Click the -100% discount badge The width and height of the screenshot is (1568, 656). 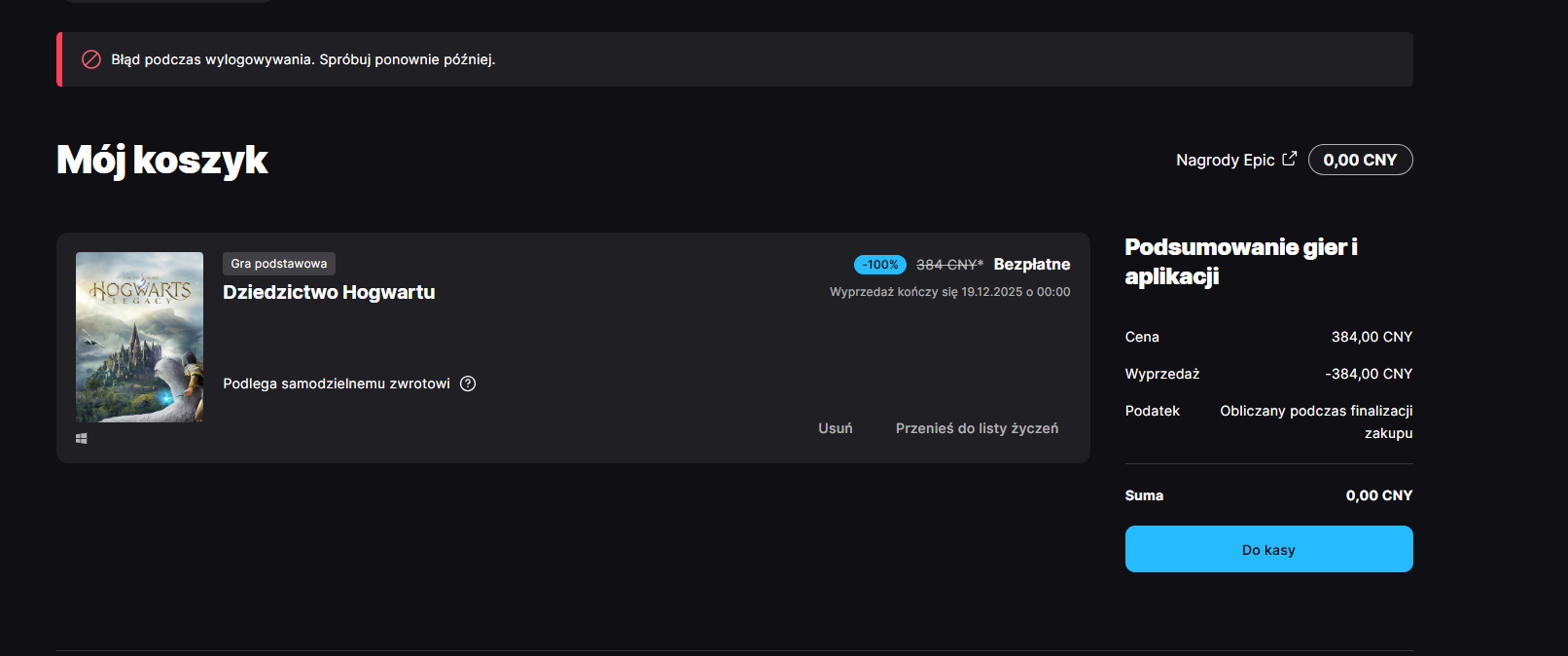880,265
